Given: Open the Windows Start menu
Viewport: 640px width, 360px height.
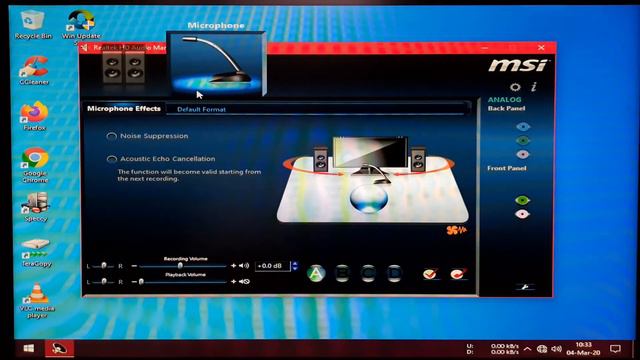Looking at the screenshot, I should pyautogui.click(x=29, y=349).
